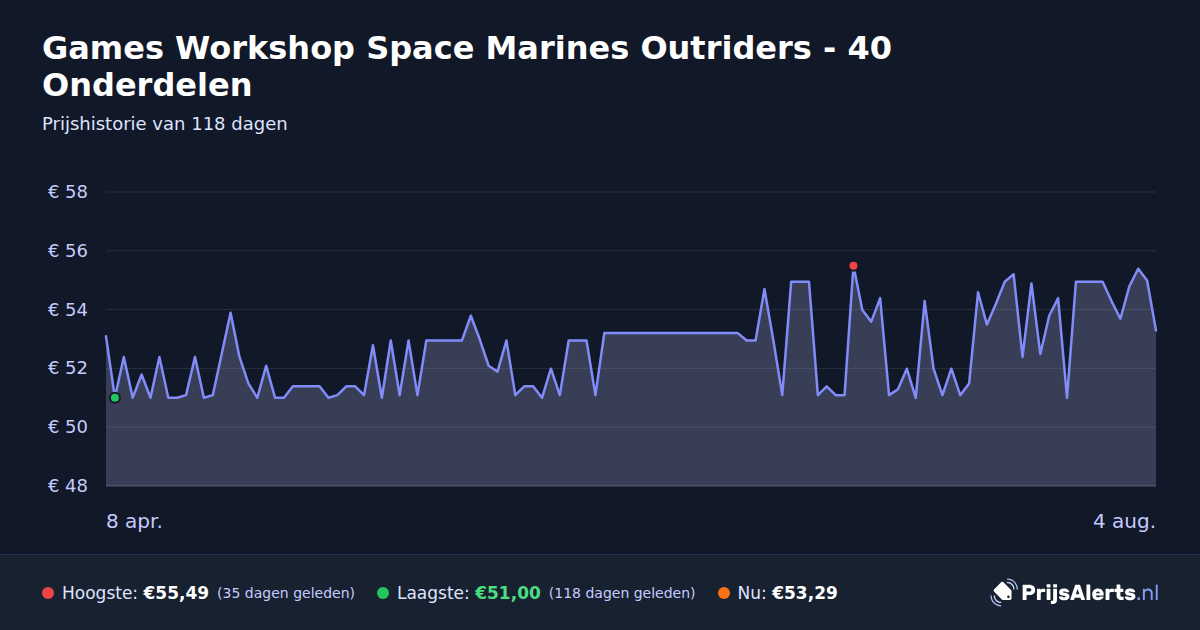1200x630 pixels.
Task: Click the chart title Games Workshop Space Marines
Action: tap(467, 66)
